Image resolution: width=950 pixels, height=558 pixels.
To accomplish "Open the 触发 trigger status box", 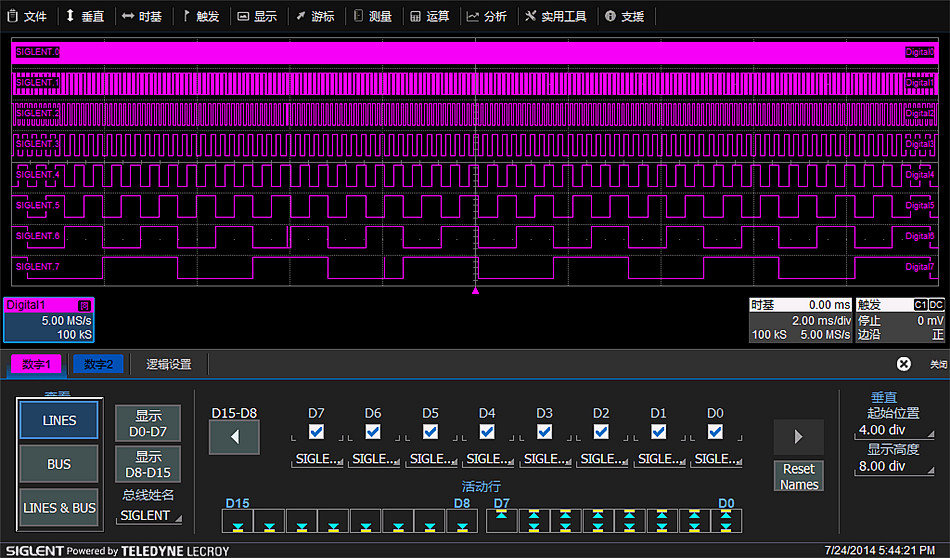I will coord(900,320).
